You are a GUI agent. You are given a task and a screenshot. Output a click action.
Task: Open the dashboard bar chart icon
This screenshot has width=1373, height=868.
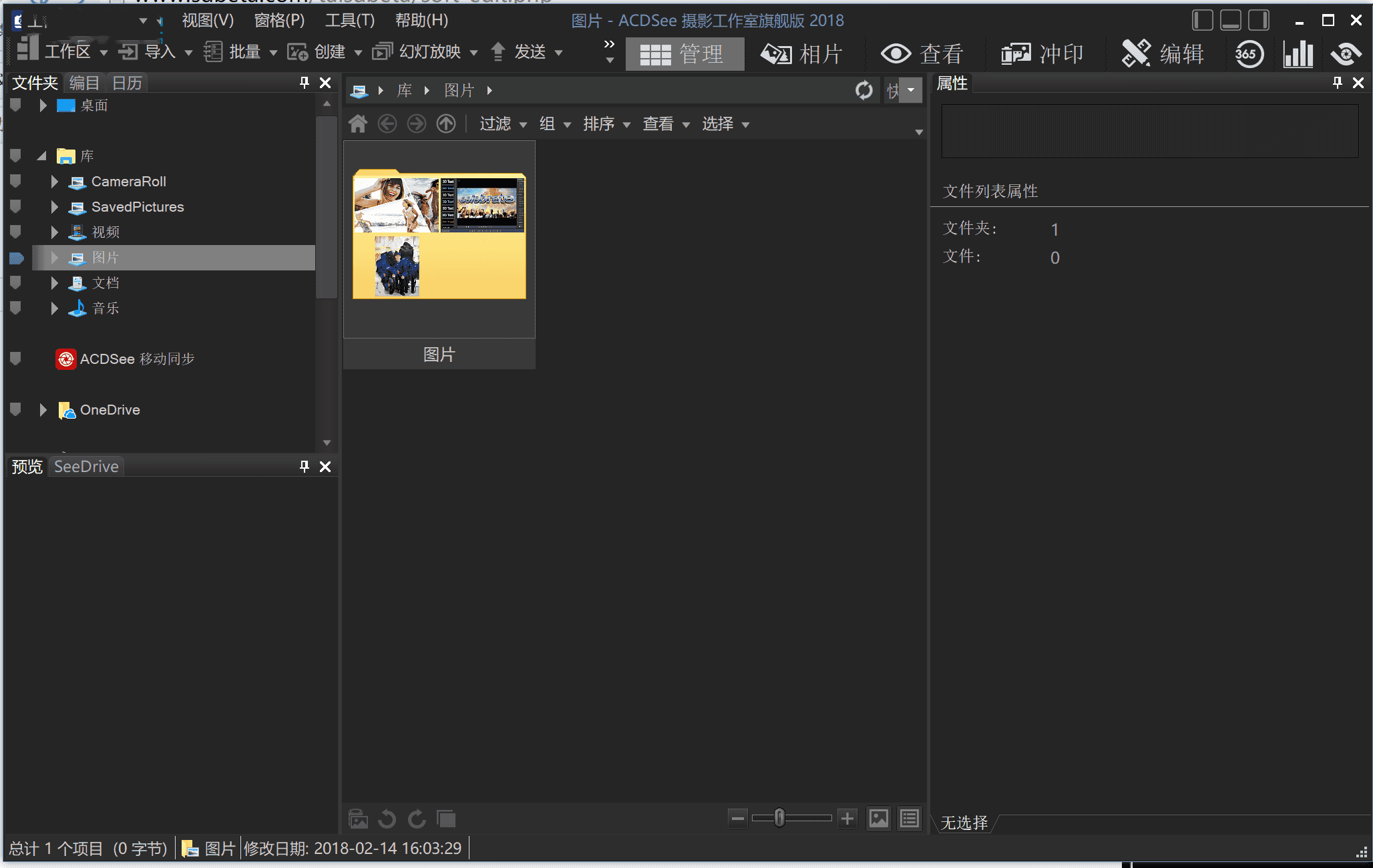point(1298,54)
